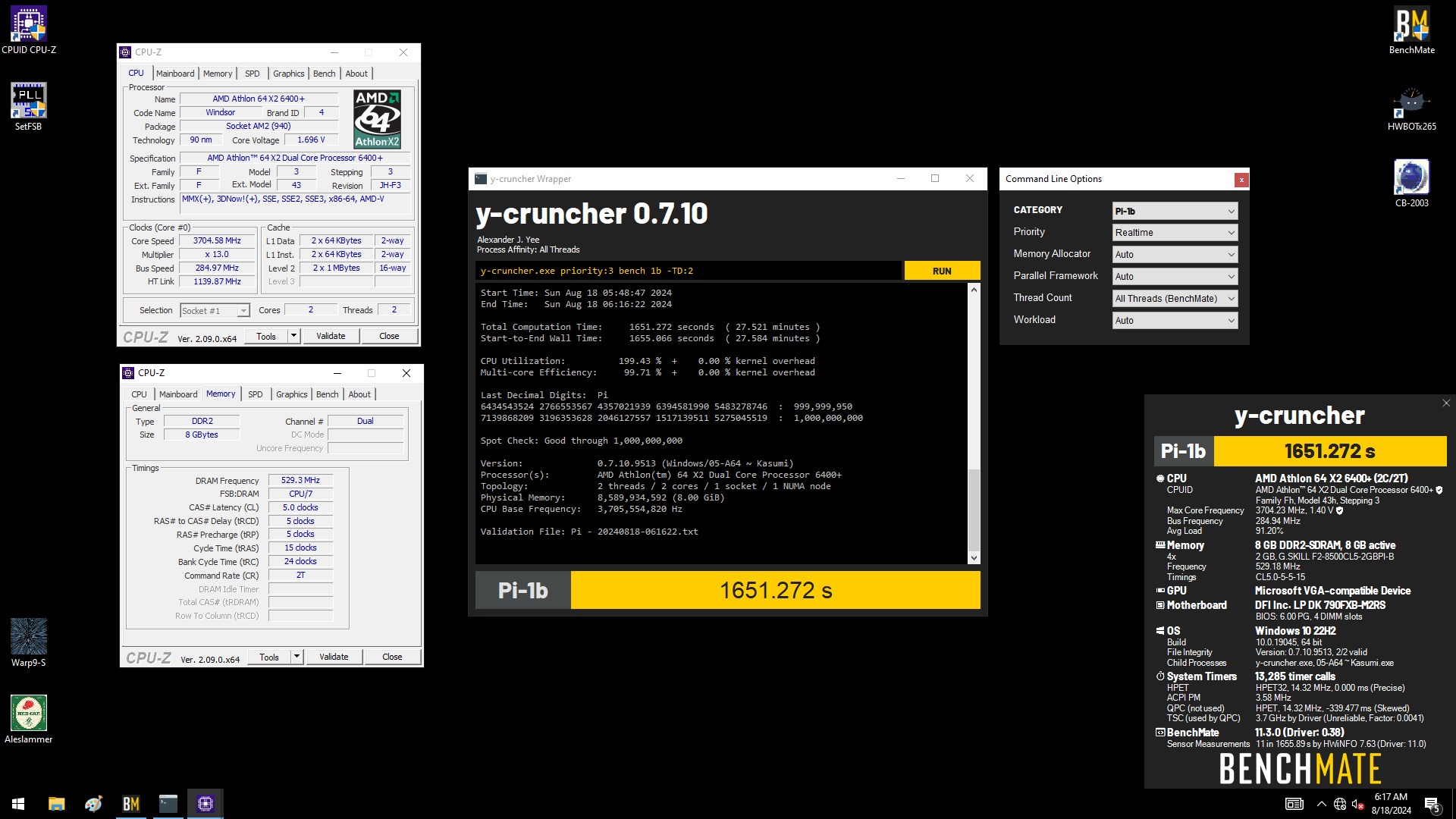Close the Command Line Options panel
The width and height of the screenshot is (1456, 819).
[1241, 180]
